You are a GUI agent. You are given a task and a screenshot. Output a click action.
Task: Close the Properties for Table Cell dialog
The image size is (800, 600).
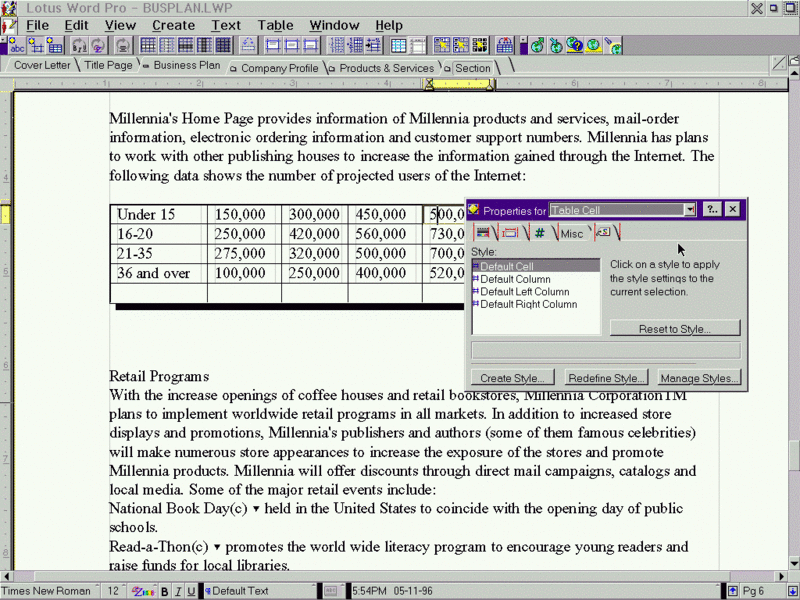tap(733, 210)
